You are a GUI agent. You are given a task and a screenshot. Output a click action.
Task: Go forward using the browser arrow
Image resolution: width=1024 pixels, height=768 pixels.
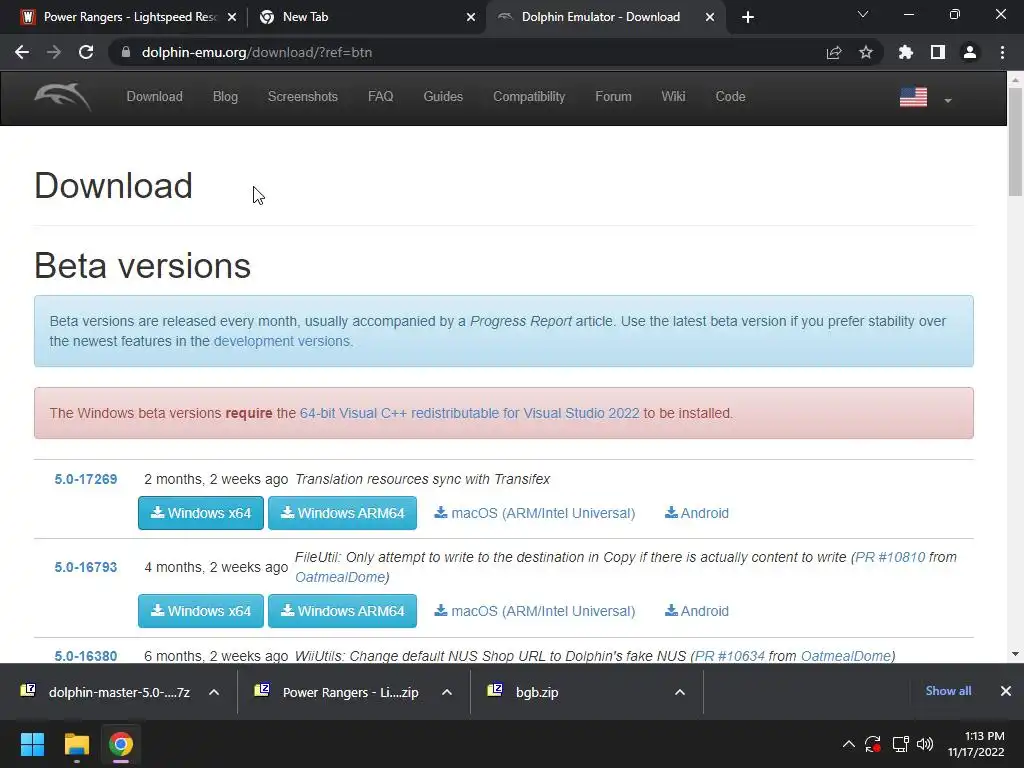pos(54,52)
